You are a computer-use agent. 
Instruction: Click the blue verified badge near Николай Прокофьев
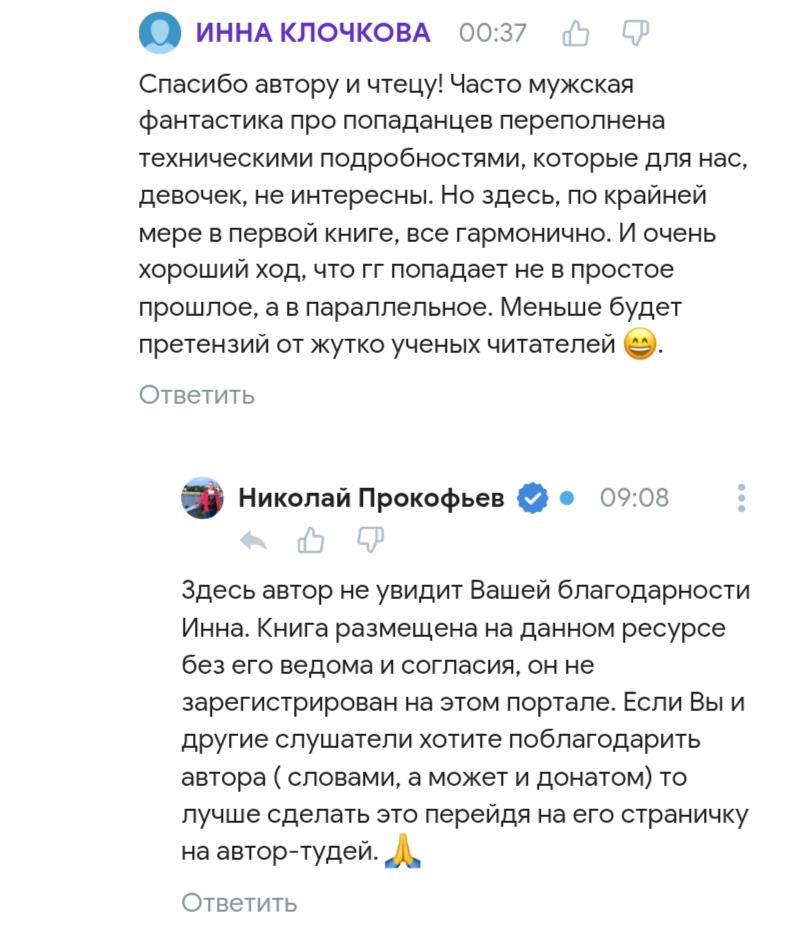point(532,498)
